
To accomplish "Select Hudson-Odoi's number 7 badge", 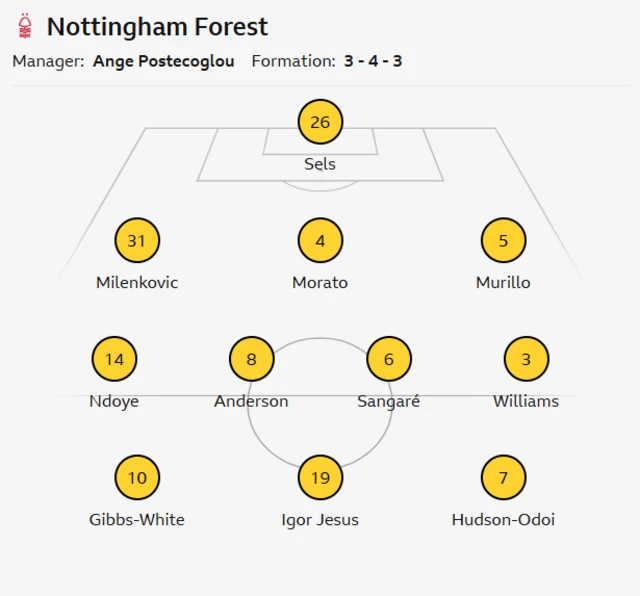I will click(503, 478).
